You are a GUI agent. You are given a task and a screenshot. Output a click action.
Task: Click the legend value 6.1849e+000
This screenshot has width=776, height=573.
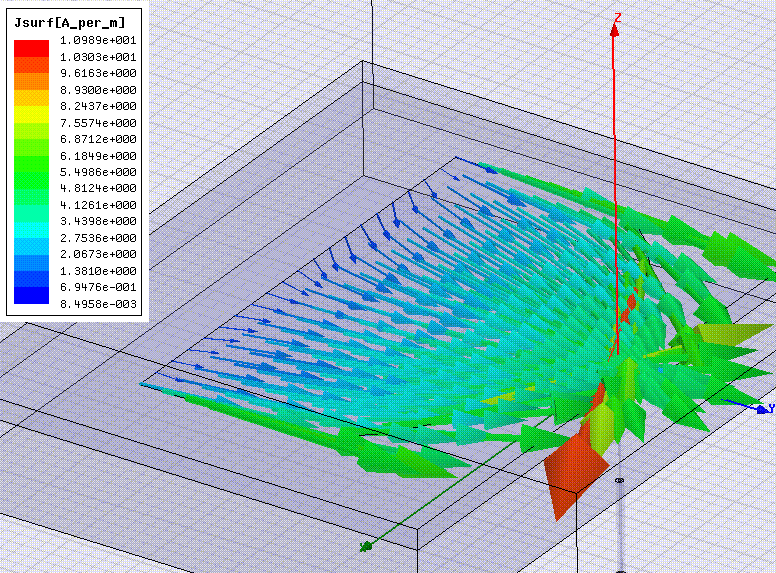point(98,156)
